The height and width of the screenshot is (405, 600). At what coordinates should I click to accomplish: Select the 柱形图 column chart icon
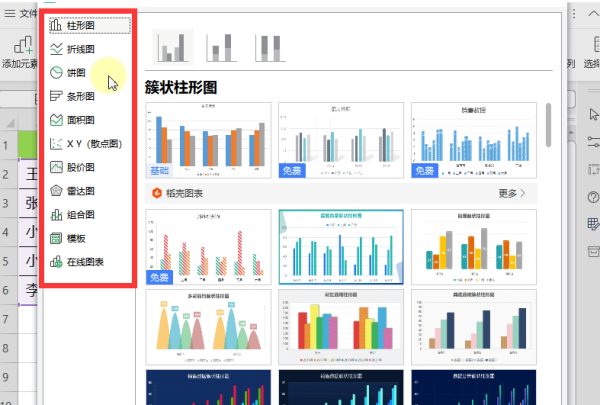pyautogui.click(x=56, y=25)
